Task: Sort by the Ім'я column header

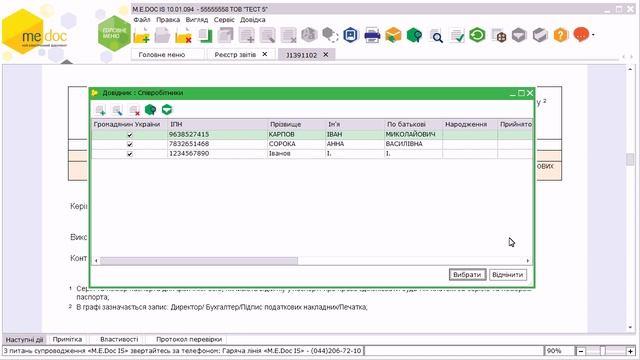Action: tap(355, 124)
